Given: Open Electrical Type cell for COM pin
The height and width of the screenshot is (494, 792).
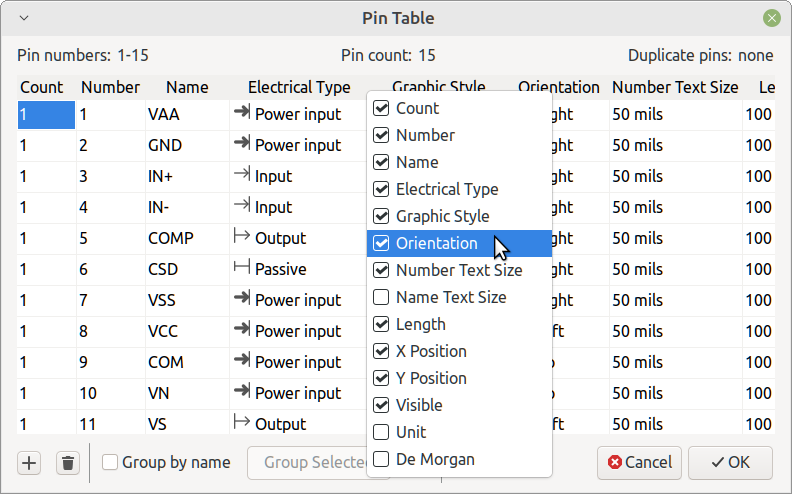Looking at the screenshot, I should click(x=299, y=362).
